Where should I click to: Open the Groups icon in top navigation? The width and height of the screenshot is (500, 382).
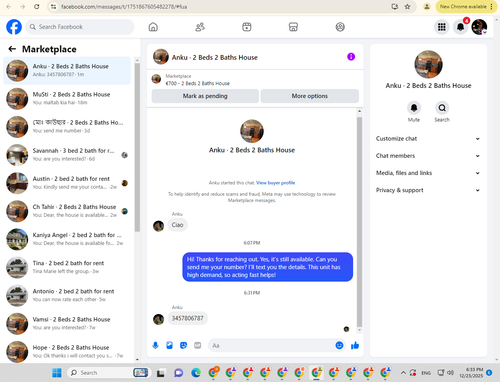coord(340,27)
